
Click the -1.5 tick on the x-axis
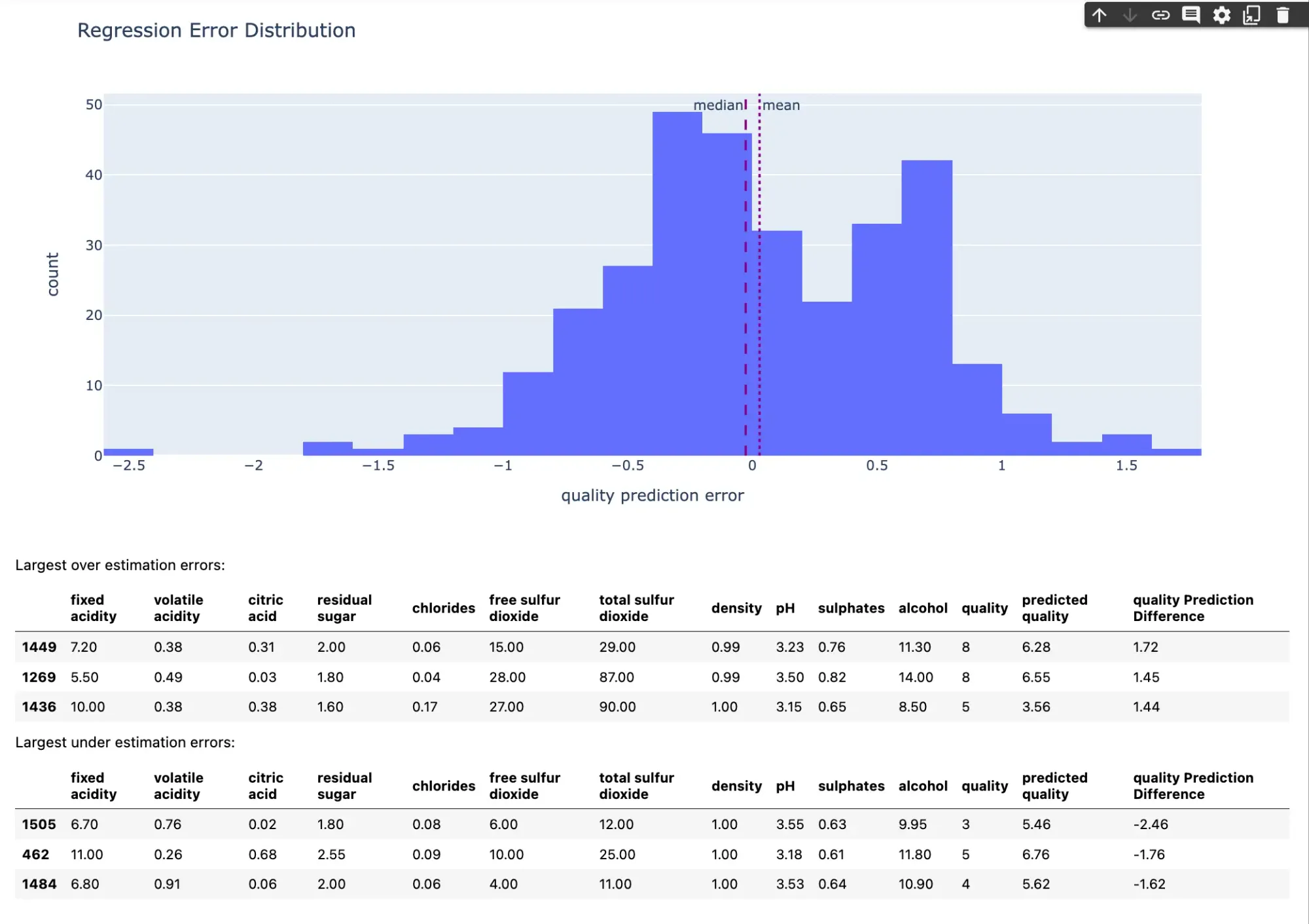point(378,465)
